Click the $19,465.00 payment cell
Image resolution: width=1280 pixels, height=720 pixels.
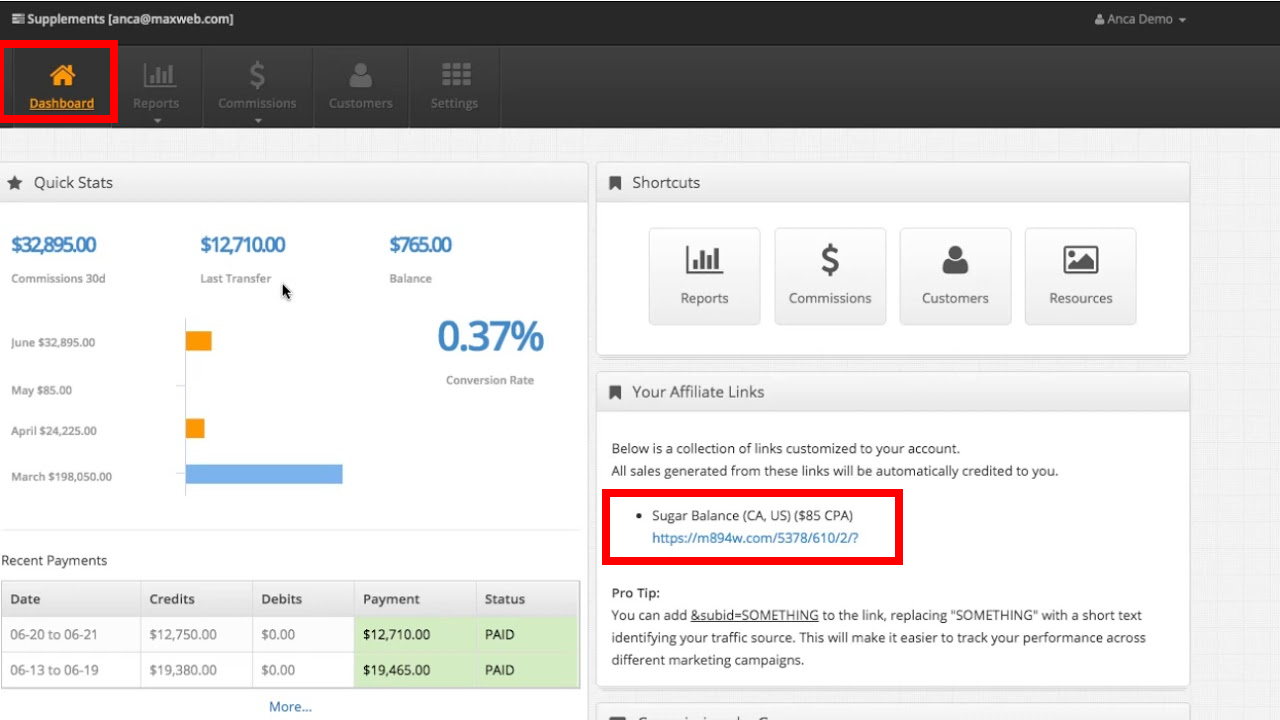click(415, 670)
